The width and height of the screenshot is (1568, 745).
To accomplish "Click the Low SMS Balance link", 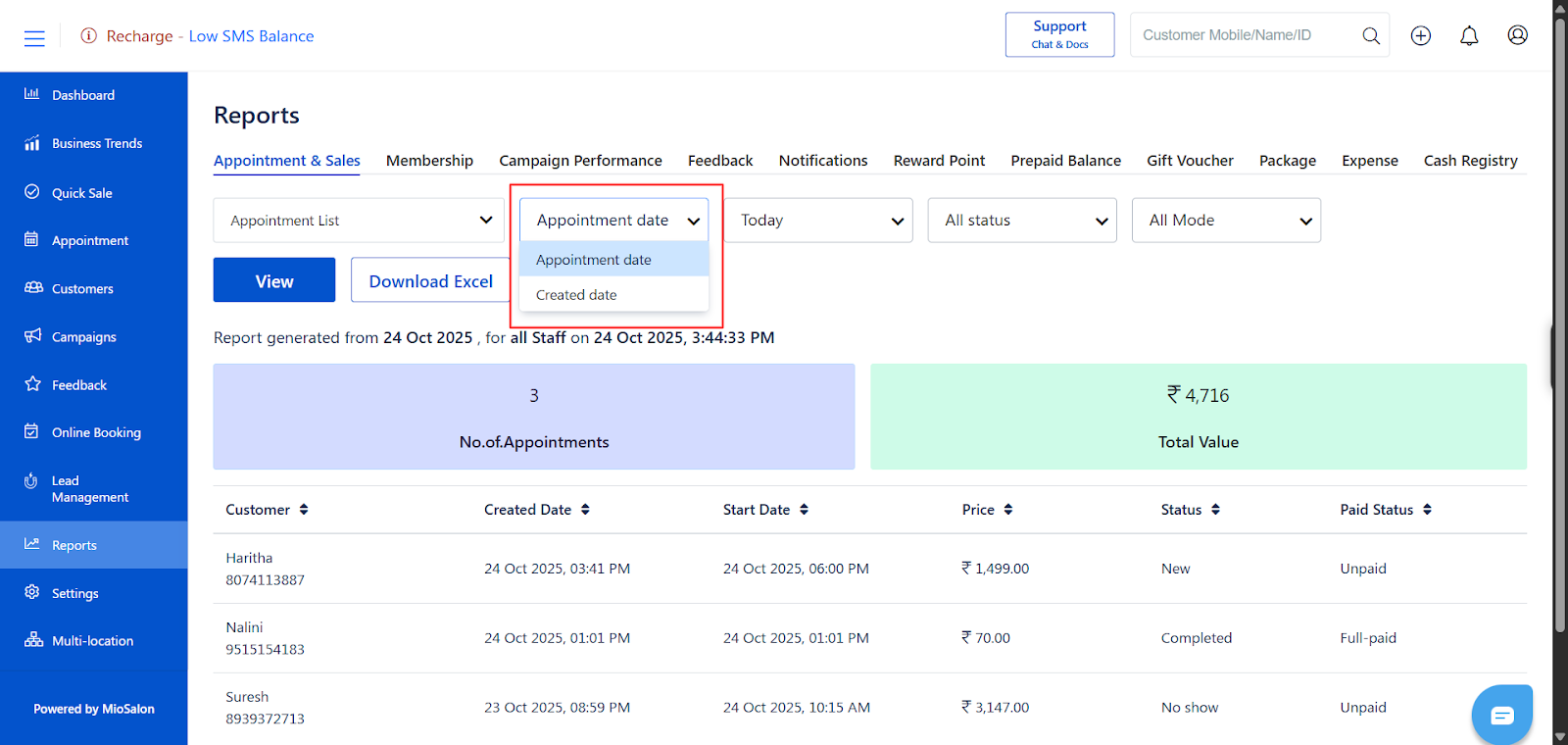I will [x=251, y=36].
